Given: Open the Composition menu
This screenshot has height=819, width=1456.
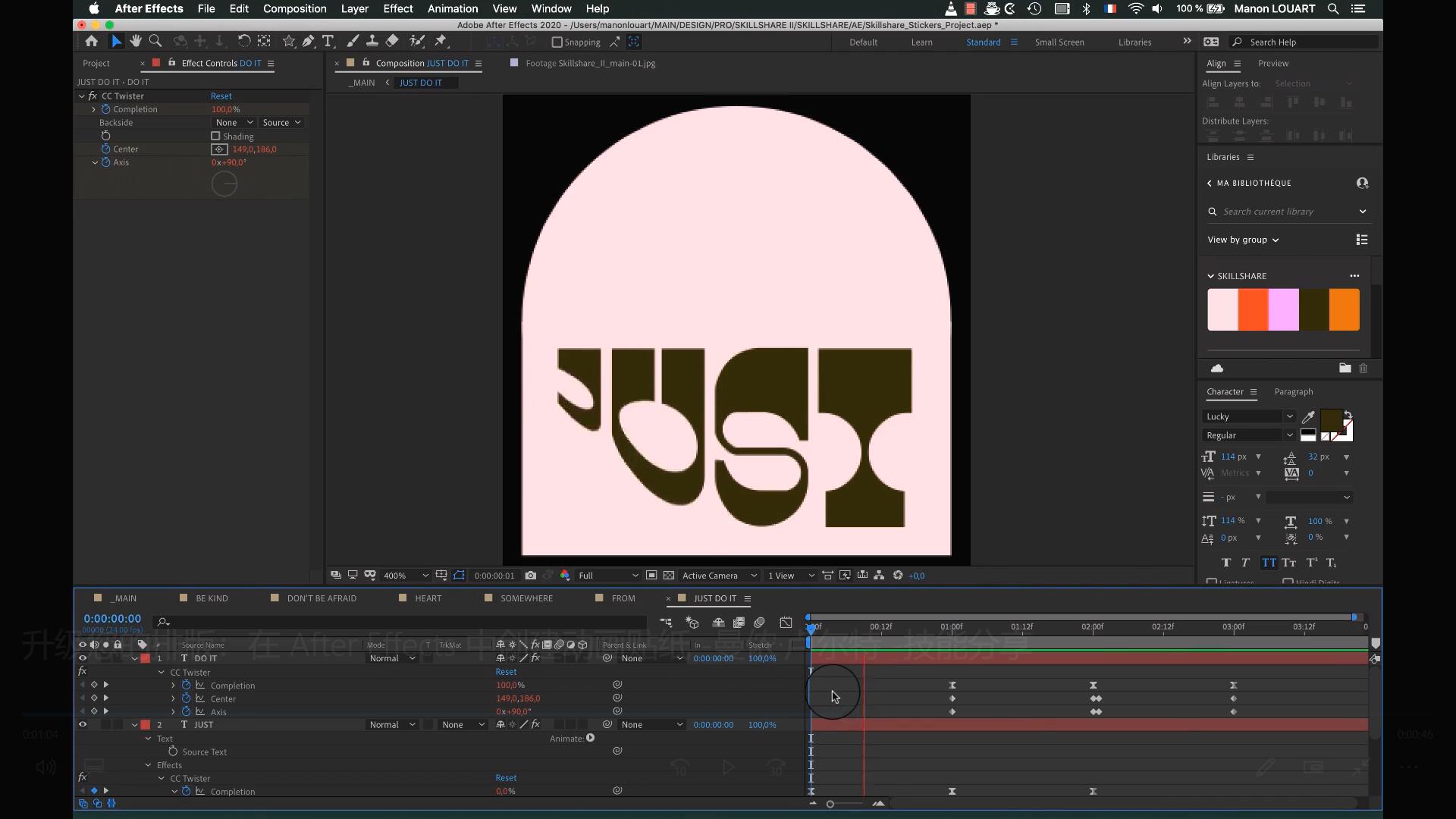Looking at the screenshot, I should point(294,9).
